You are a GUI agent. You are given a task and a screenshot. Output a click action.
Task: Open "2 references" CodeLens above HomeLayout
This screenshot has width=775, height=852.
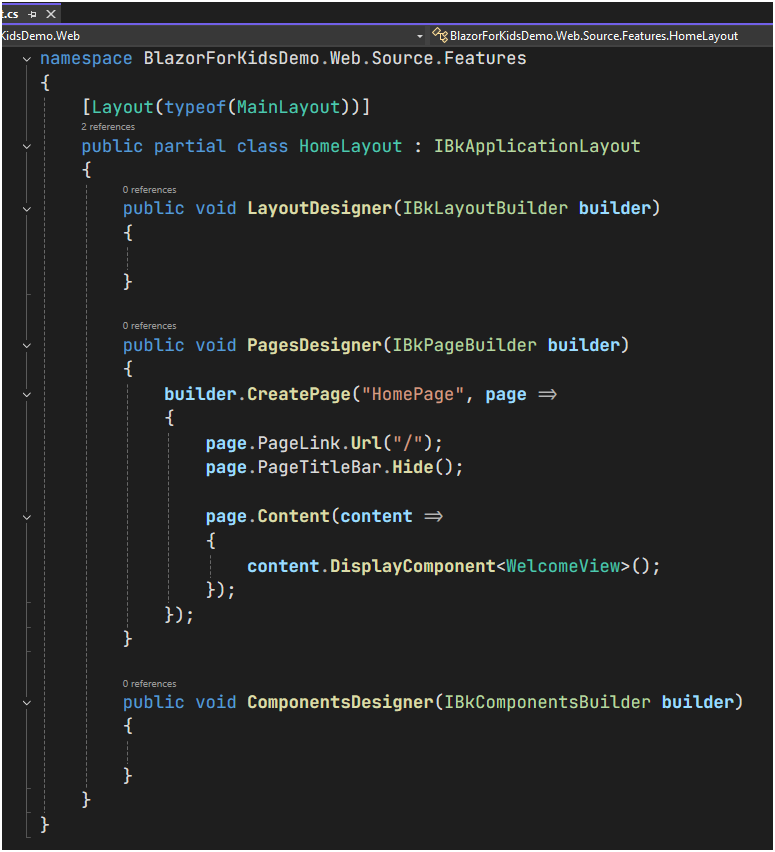click(108, 127)
